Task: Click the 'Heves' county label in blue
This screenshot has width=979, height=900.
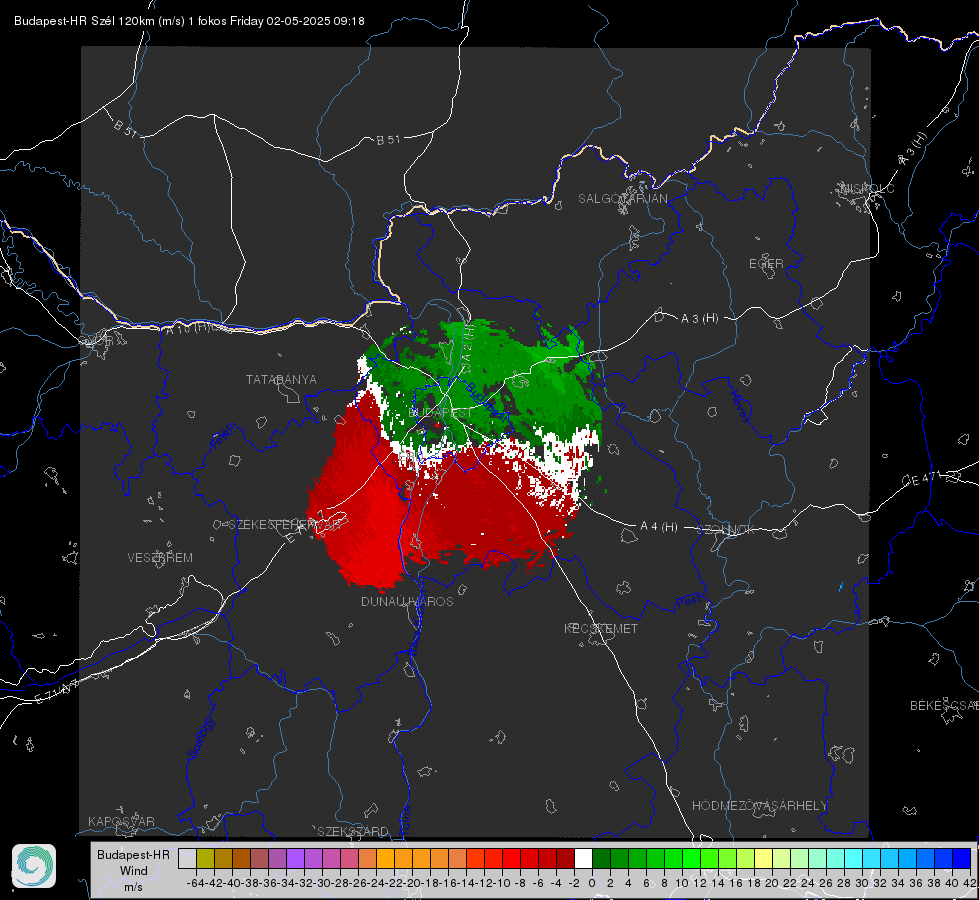Action: (739, 406)
